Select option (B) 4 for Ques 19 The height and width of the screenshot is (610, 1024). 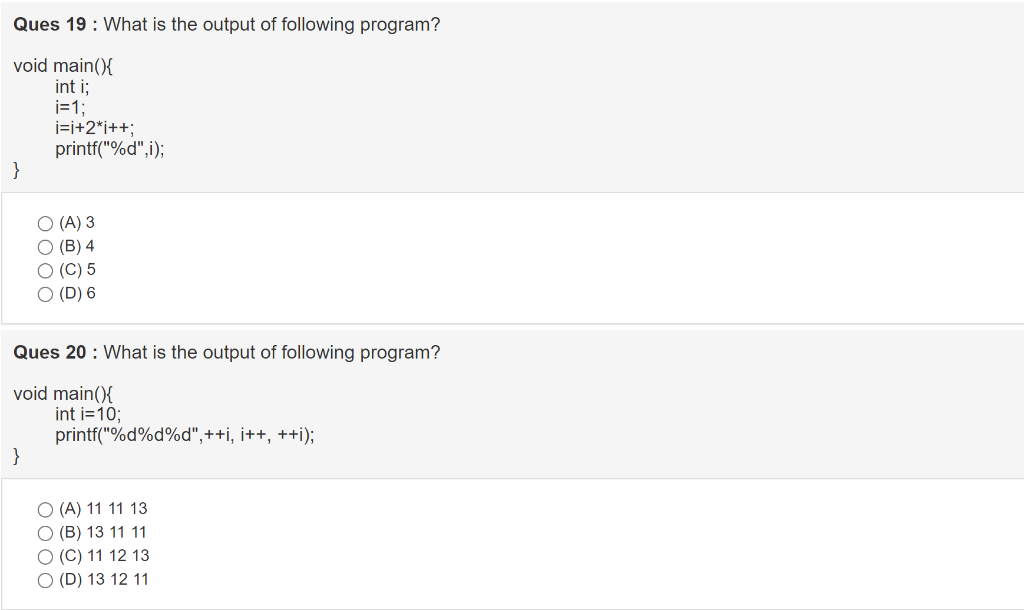(45, 246)
